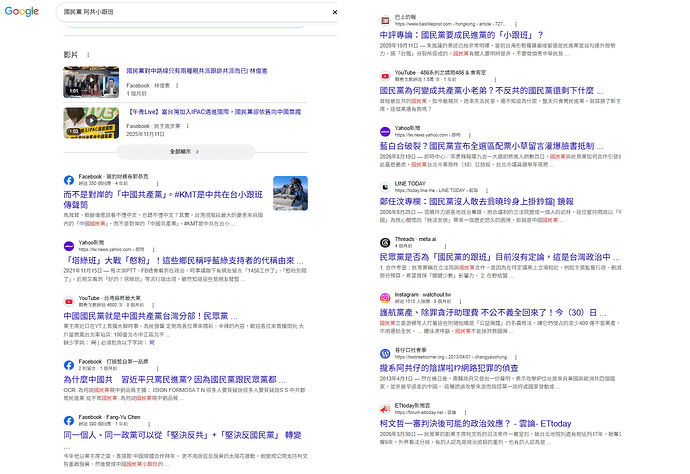Open 鄭任汶專欄 鏡報 article link
This screenshot has width=690, height=474.
[477, 202]
